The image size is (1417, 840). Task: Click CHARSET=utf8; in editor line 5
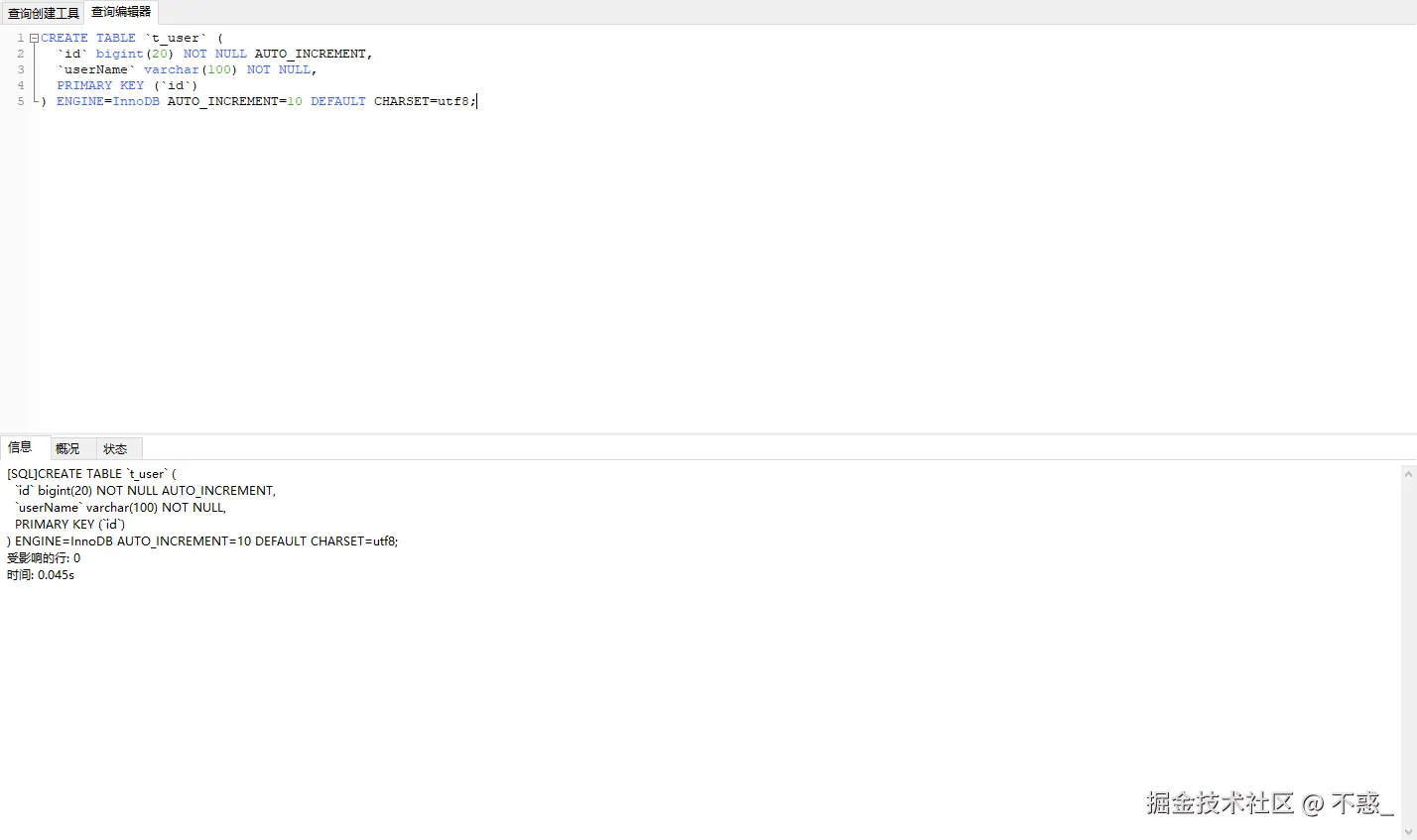(425, 101)
